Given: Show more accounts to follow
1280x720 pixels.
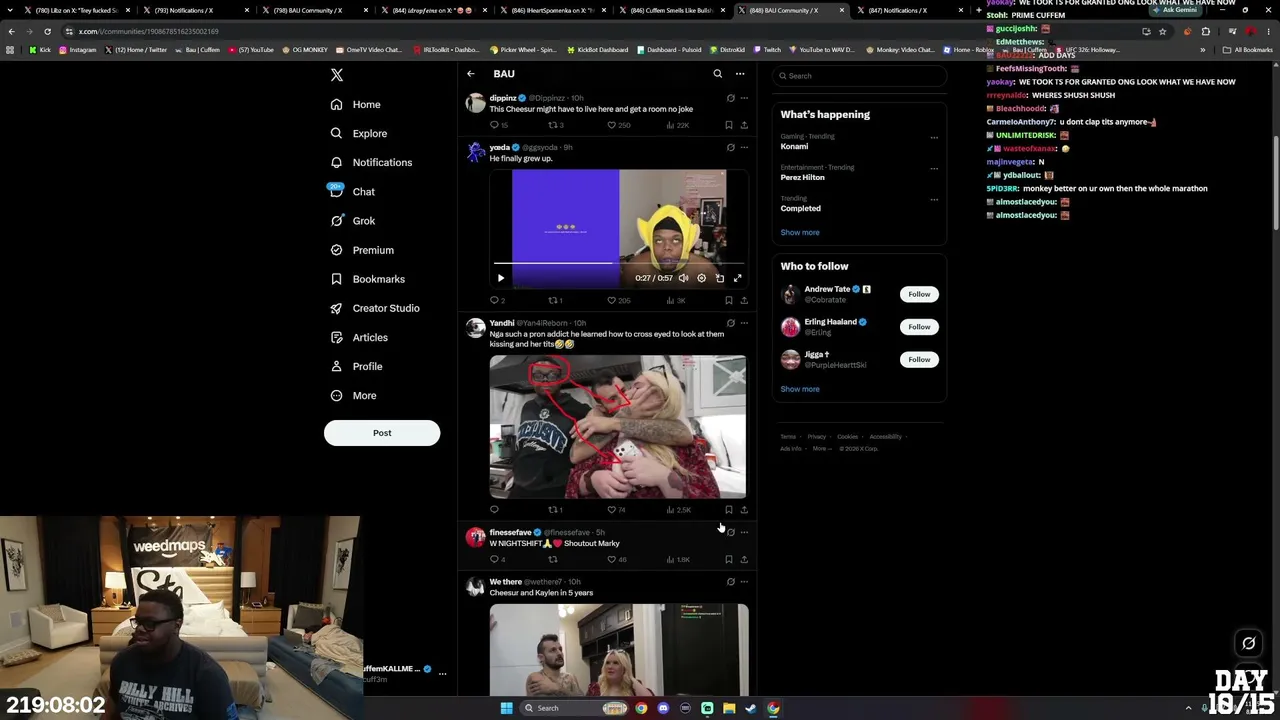Looking at the screenshot, I should tap(800, 389).
